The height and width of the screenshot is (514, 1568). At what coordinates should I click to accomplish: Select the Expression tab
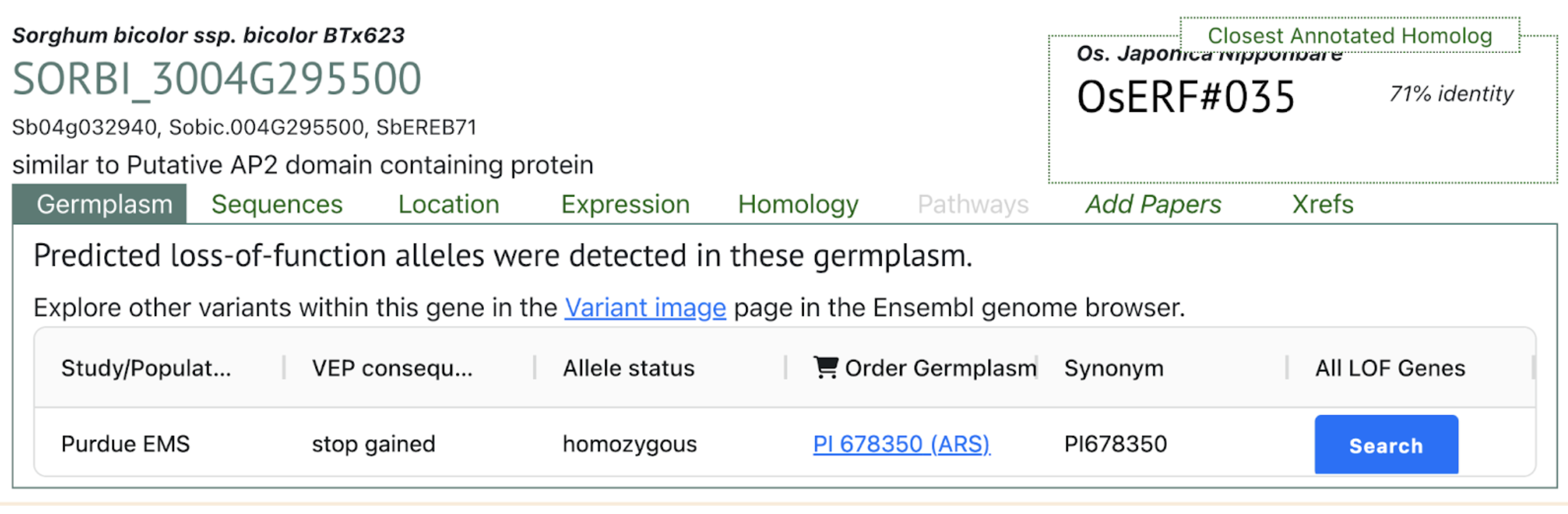[x=625, y=204]
